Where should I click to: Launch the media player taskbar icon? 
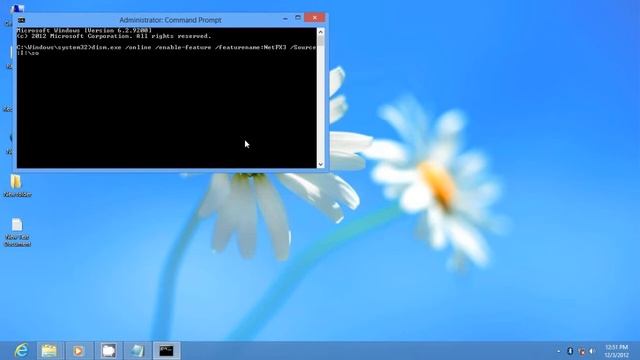[x=79, y=351]
